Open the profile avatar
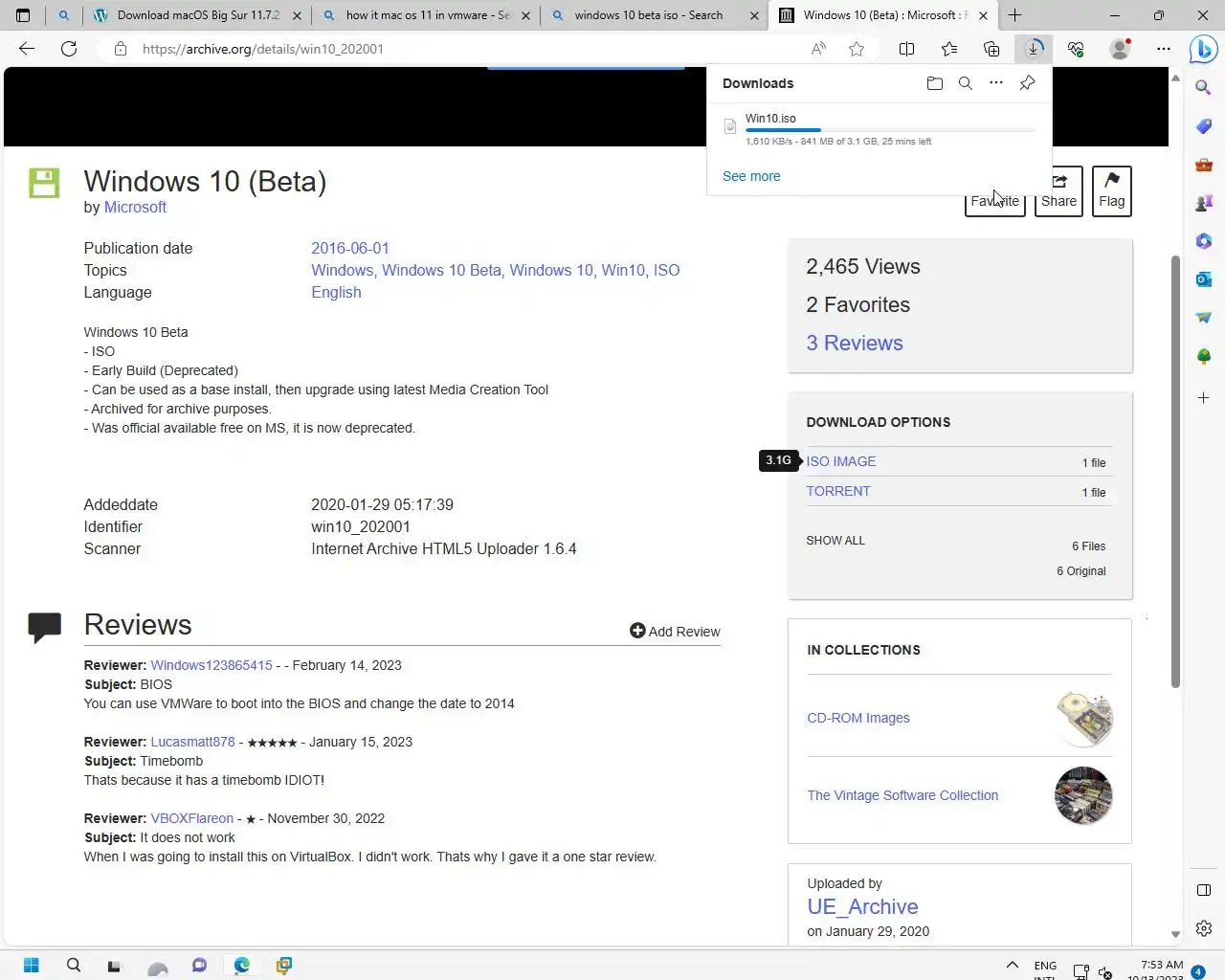 pyautogui.click(x=1119, y=49)
